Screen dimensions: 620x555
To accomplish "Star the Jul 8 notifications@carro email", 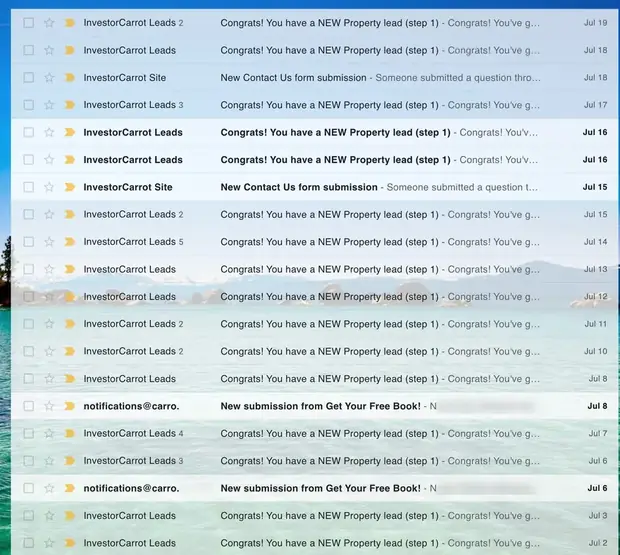I will (x=49, y=406).
